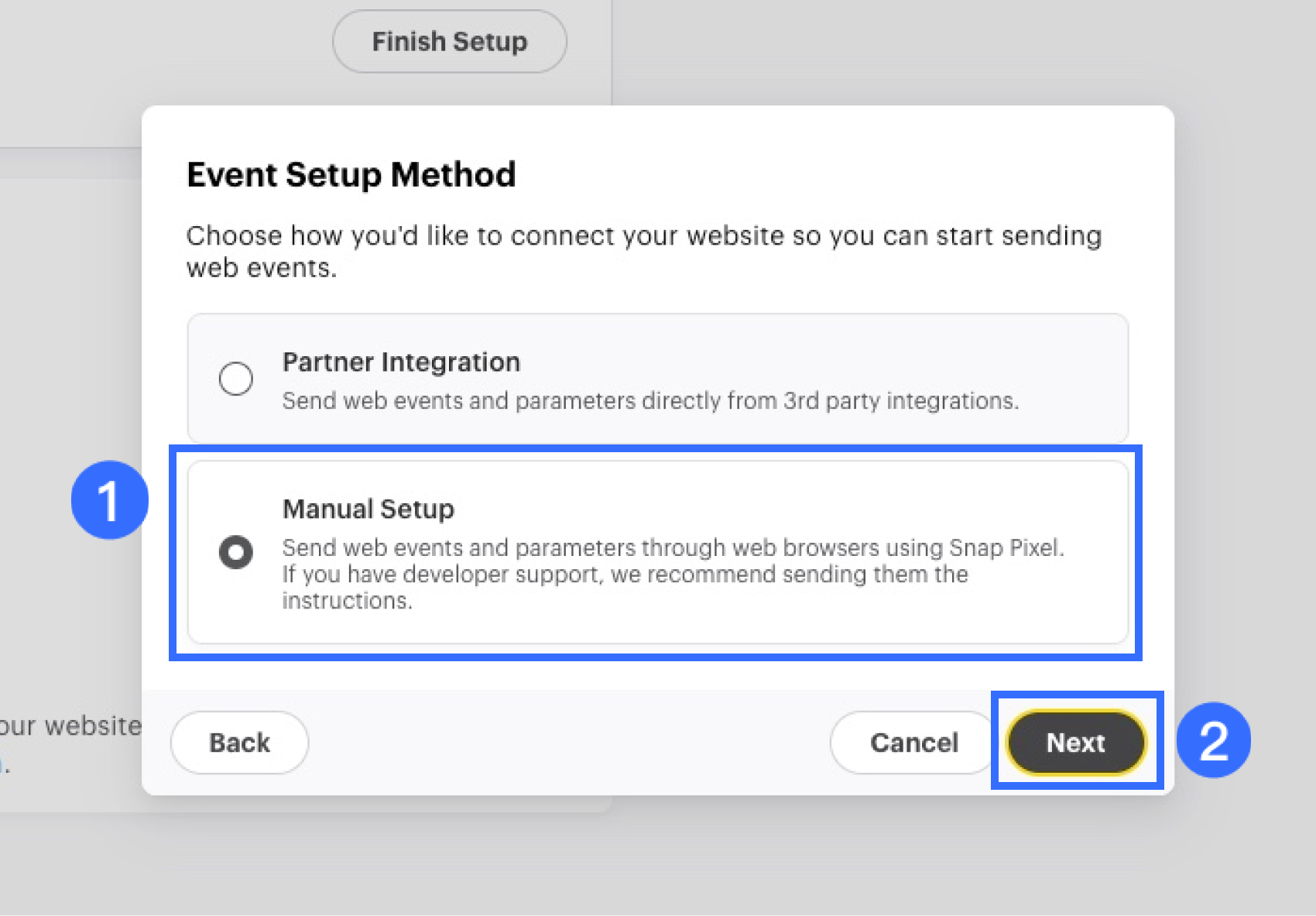Select the Manual Setup radio button
This screenshot has width=1316, height=916.
click(235, 552)
